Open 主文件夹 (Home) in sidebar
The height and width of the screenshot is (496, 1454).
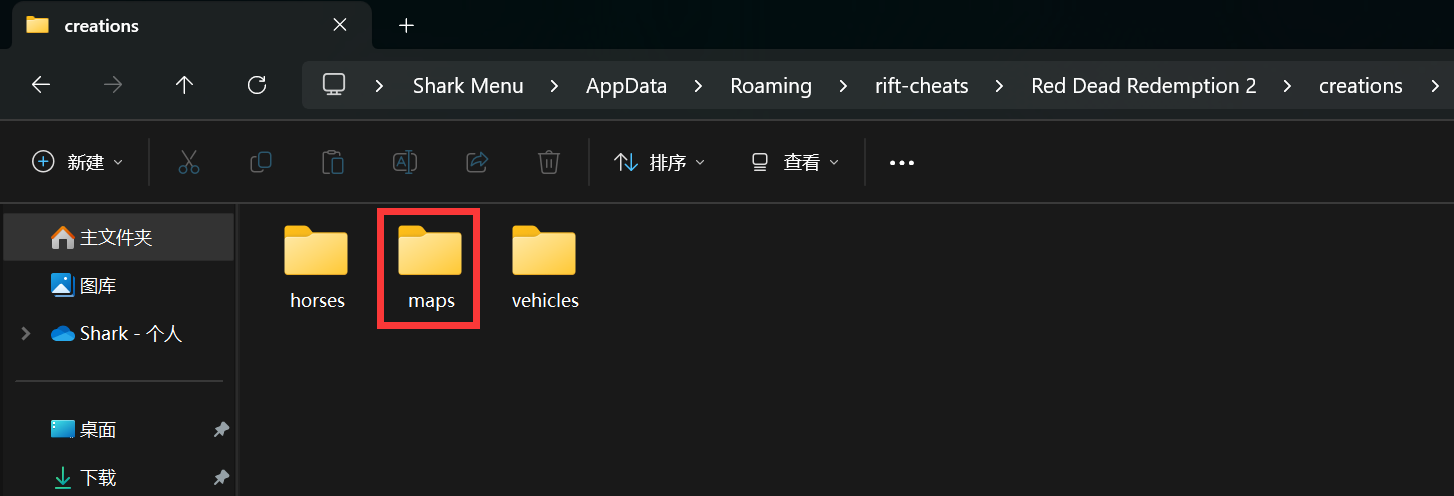(116, 238)
